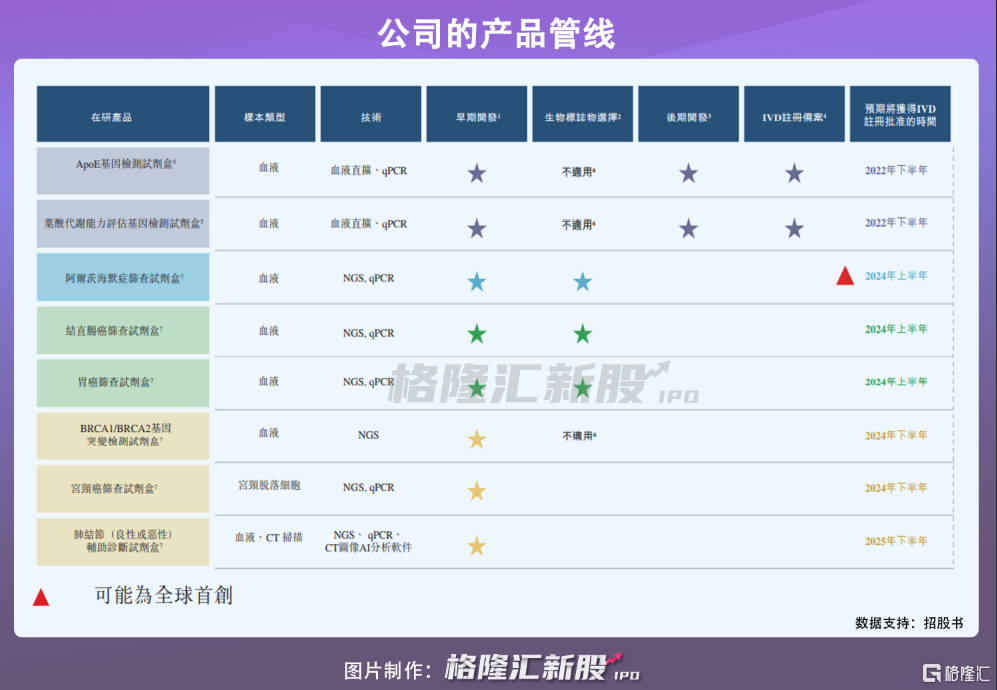Click the IVD registration star in ApoE row

(x=794, y=173)
